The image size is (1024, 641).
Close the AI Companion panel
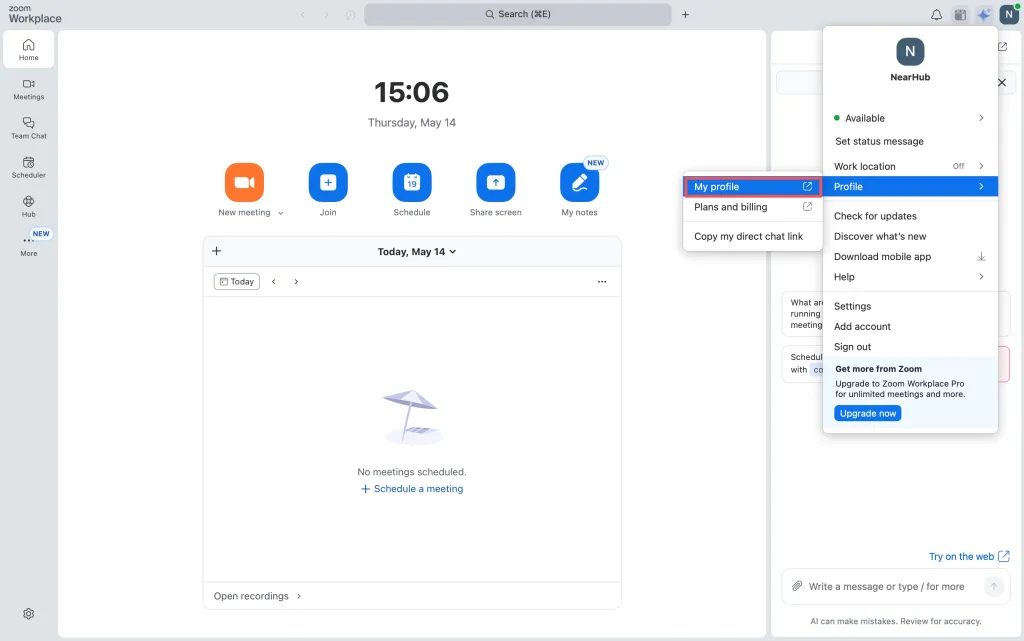tap(1002, 82)
